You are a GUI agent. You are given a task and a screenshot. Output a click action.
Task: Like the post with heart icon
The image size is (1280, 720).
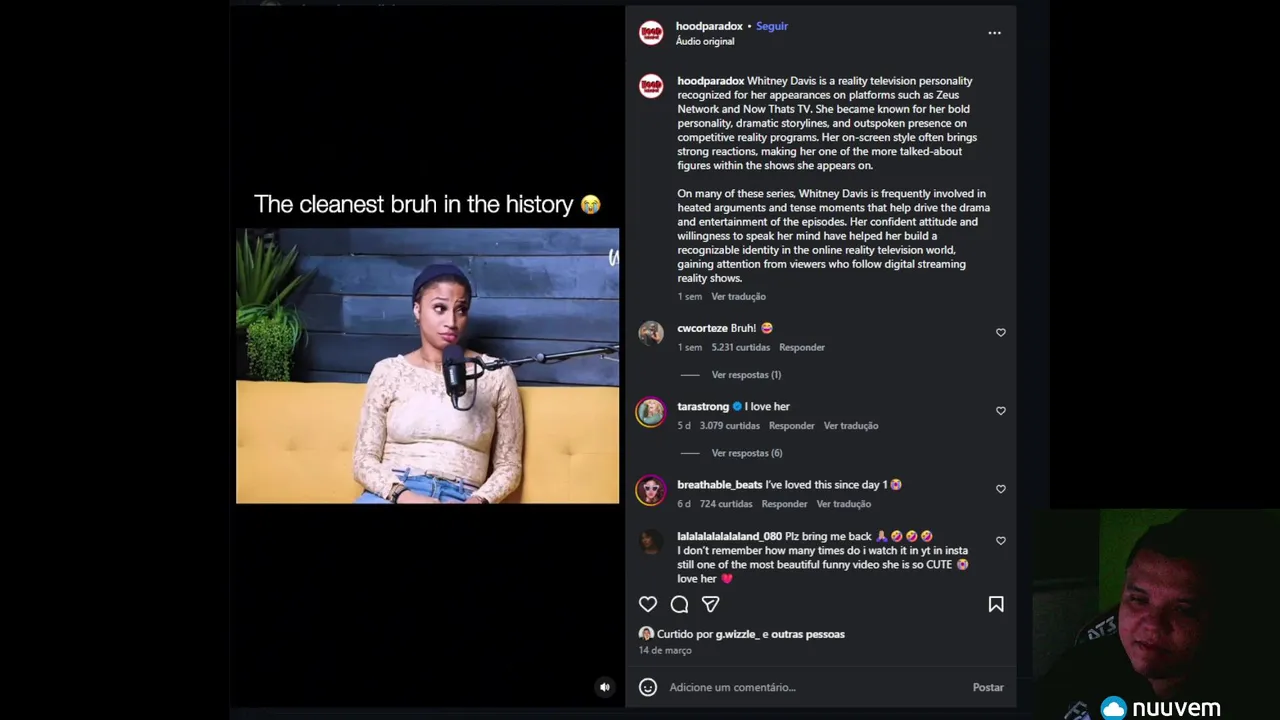pyautogui.click(x=648, y=604)
